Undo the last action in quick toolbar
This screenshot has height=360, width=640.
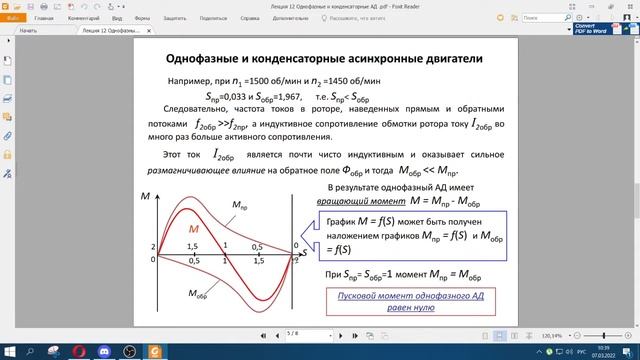(84, 7)
